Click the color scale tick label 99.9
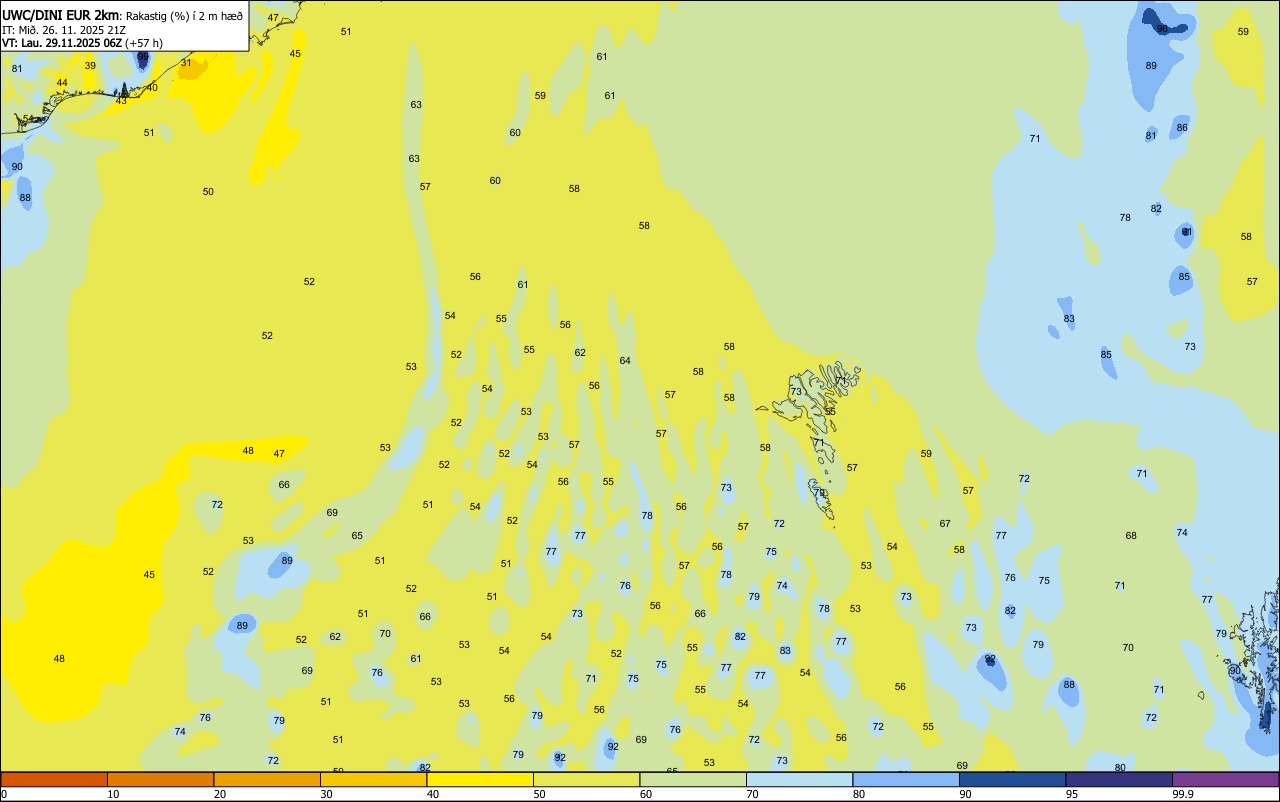 point(1183,794)
